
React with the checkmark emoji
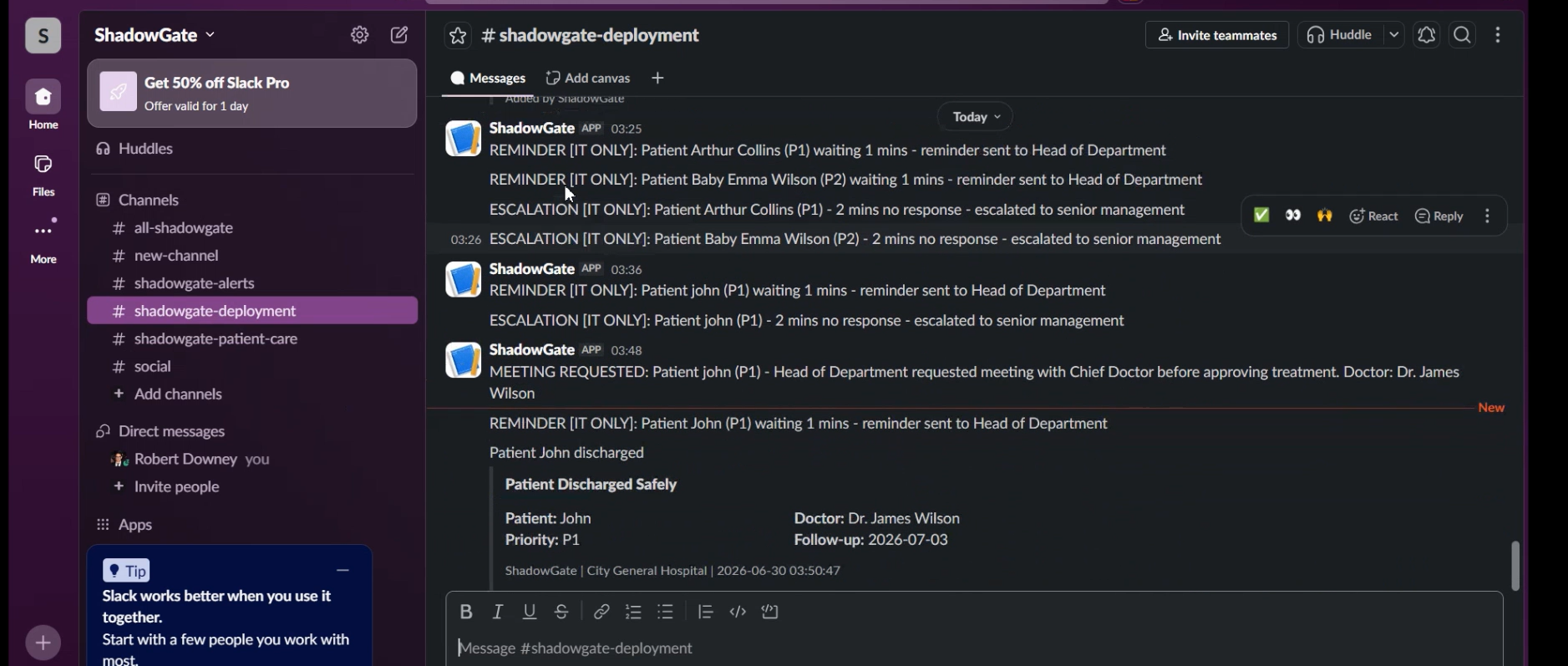(1261, 216)
